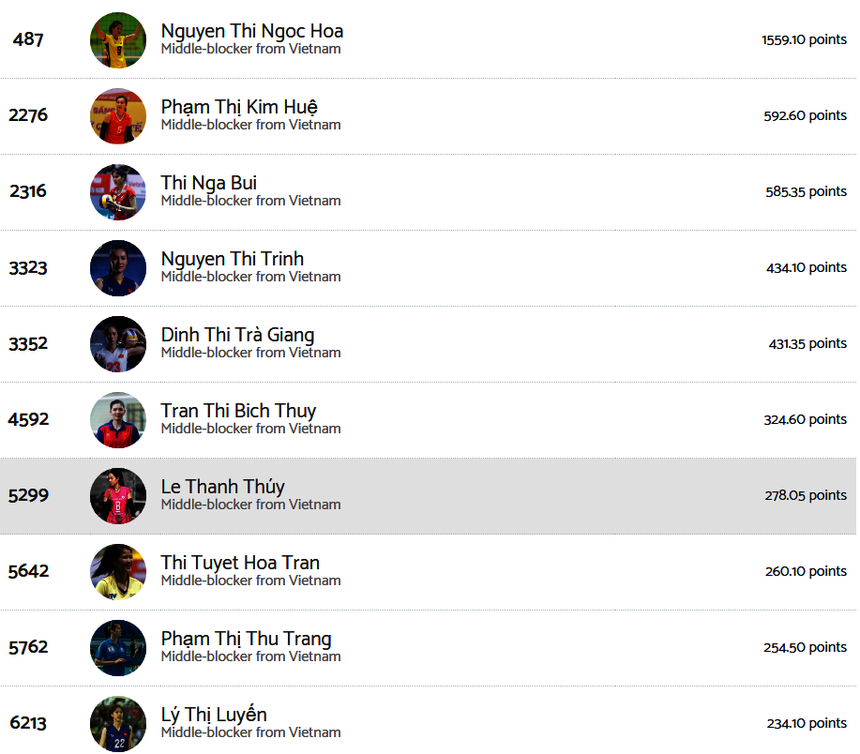This screenshot has width=860, height=754.
Task: Click Thi Nga Bui's round avatar
Action: pos(118,192)
